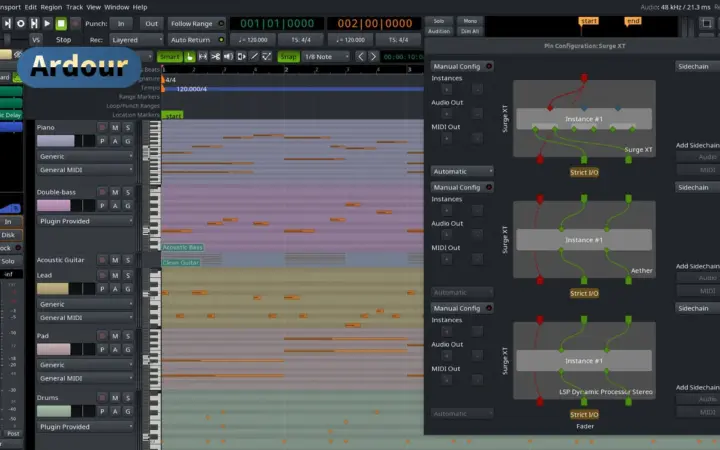
Task: Select the Audition (speaker) tool
Action: click(228, 56)
